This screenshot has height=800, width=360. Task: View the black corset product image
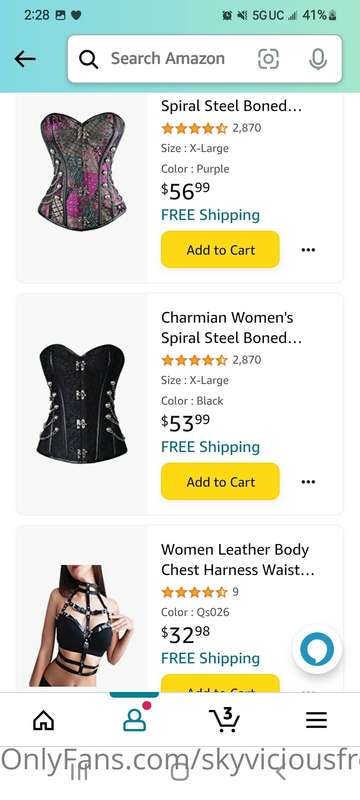click(82, 403)
